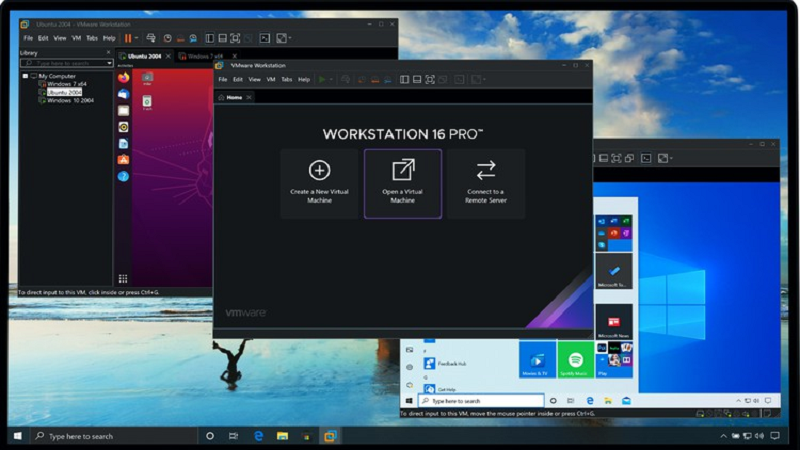Select Windows 10 2004 in the Library tree

(x=70, y=100)
